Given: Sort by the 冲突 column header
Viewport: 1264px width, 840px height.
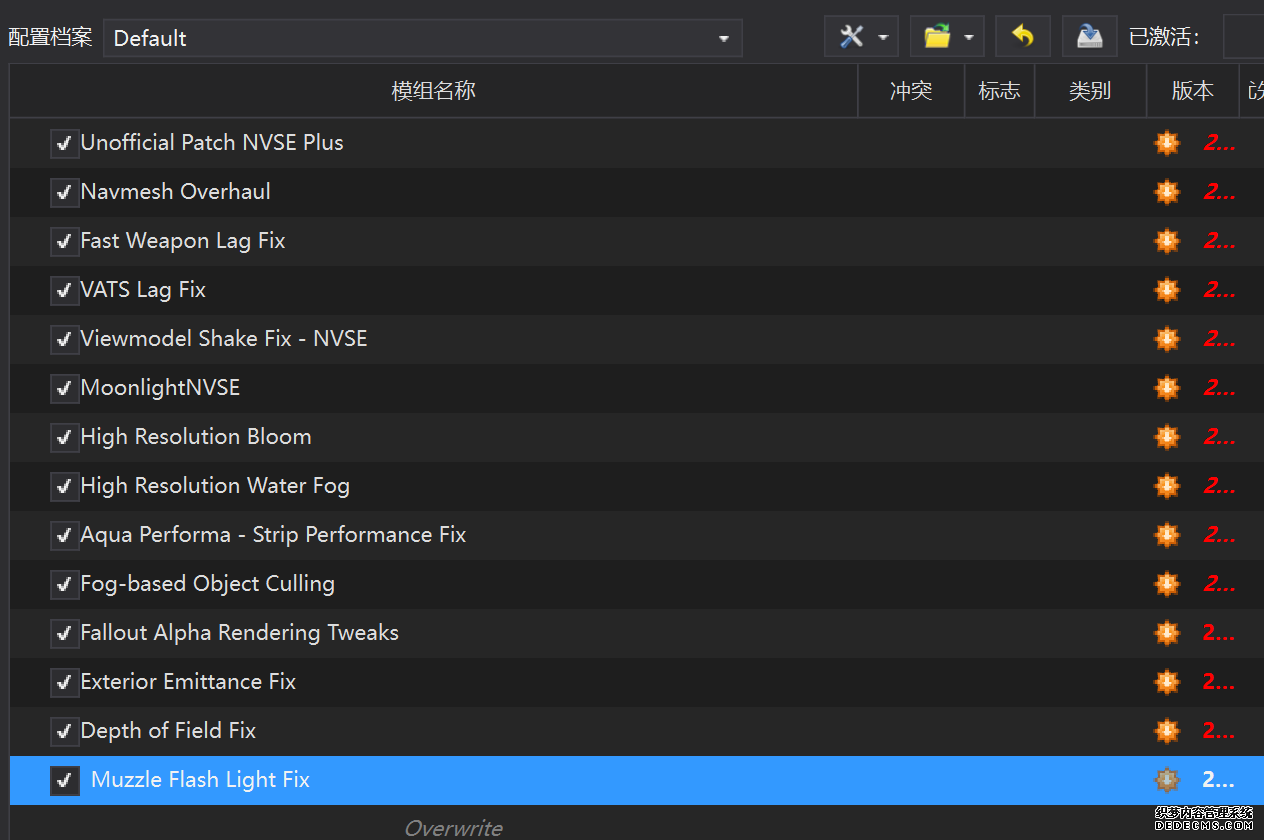Looking at the screenshot, I should pos(911,91).
